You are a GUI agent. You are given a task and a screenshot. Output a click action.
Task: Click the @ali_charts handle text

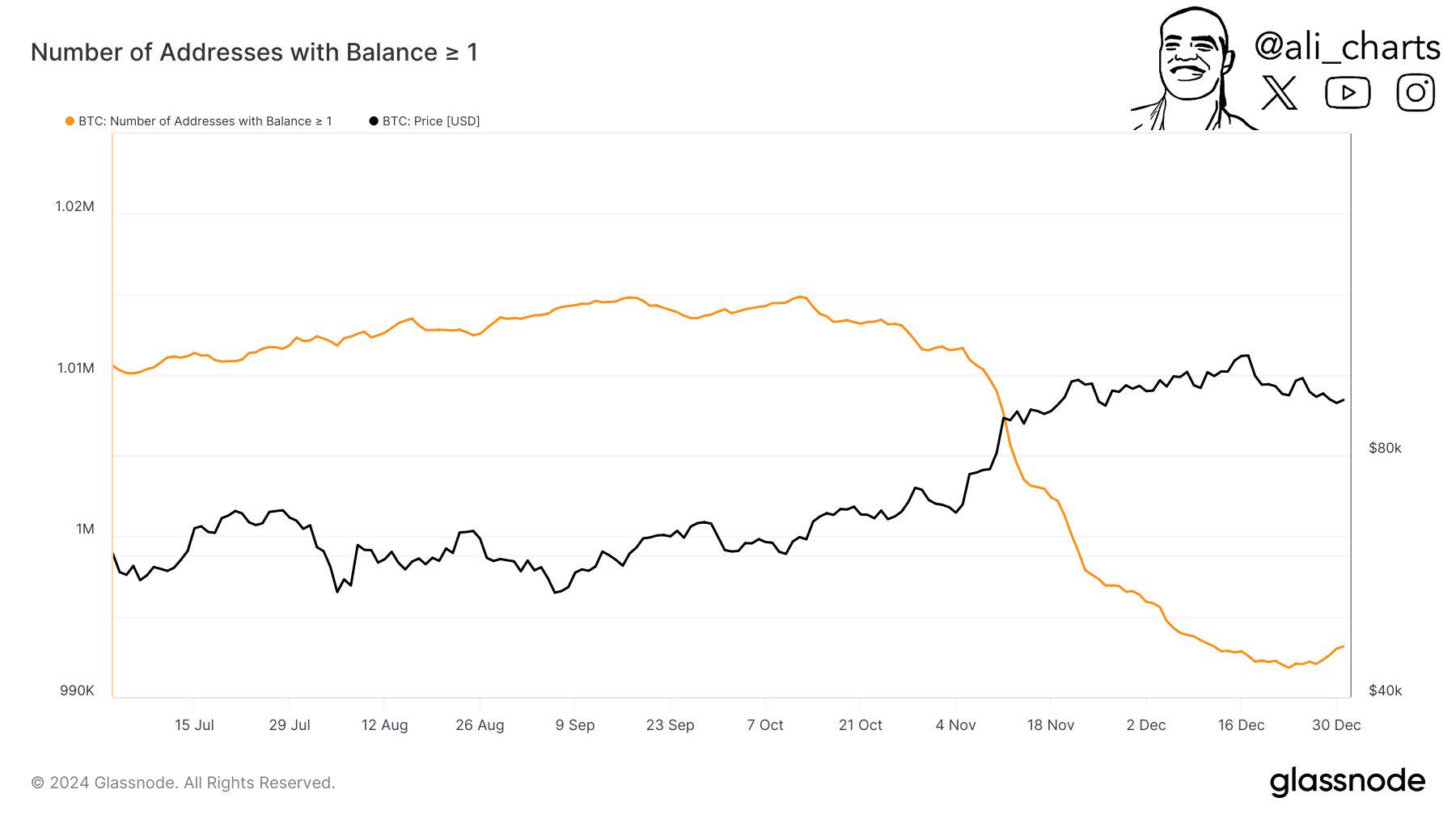click(x=1347, y=47)
